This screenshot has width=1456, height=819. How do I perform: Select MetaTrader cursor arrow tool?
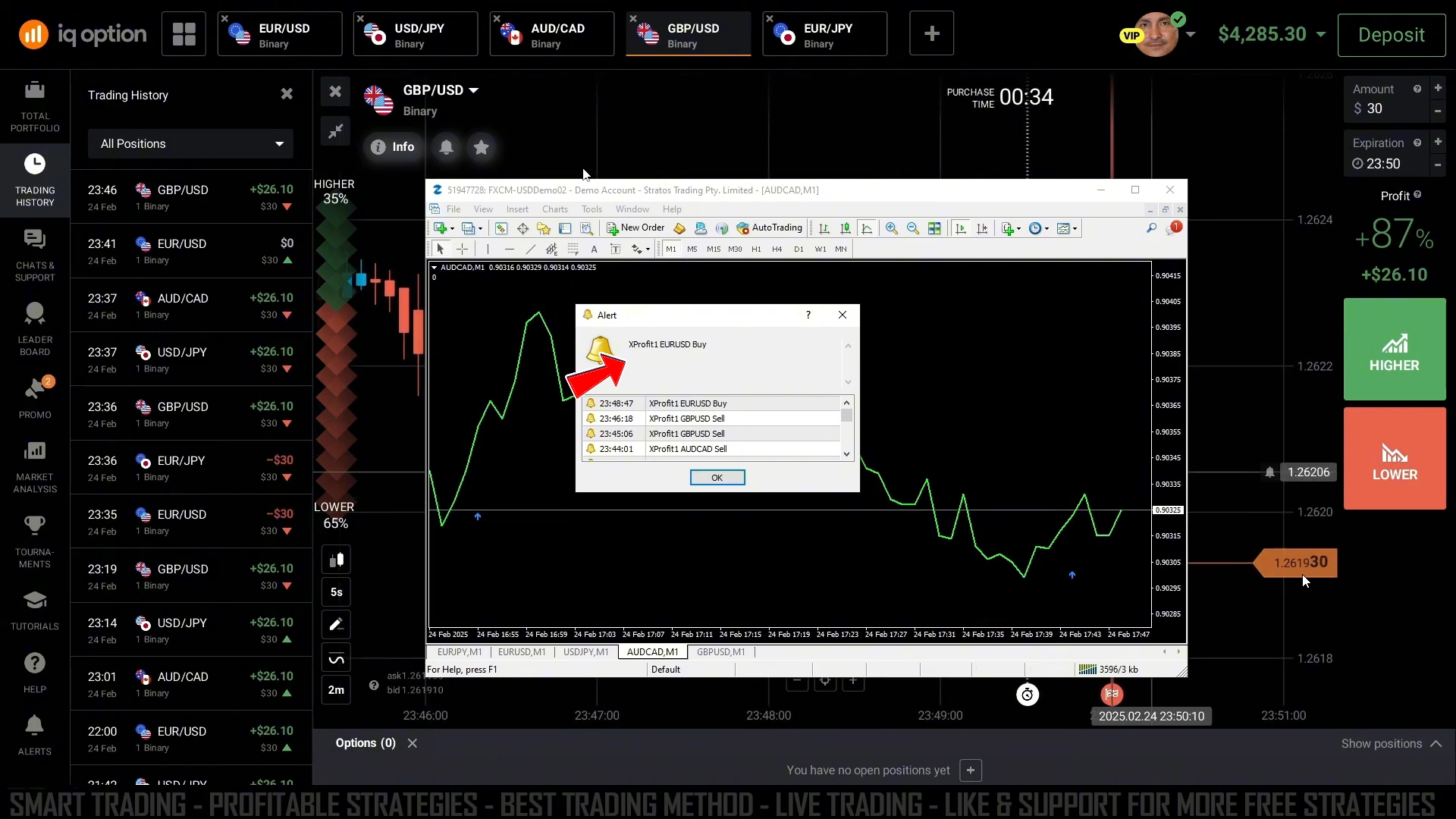[440, 249]
